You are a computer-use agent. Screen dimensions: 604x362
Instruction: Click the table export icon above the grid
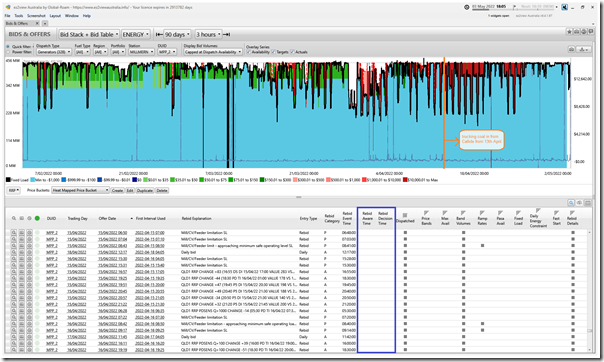click(579, 203)
